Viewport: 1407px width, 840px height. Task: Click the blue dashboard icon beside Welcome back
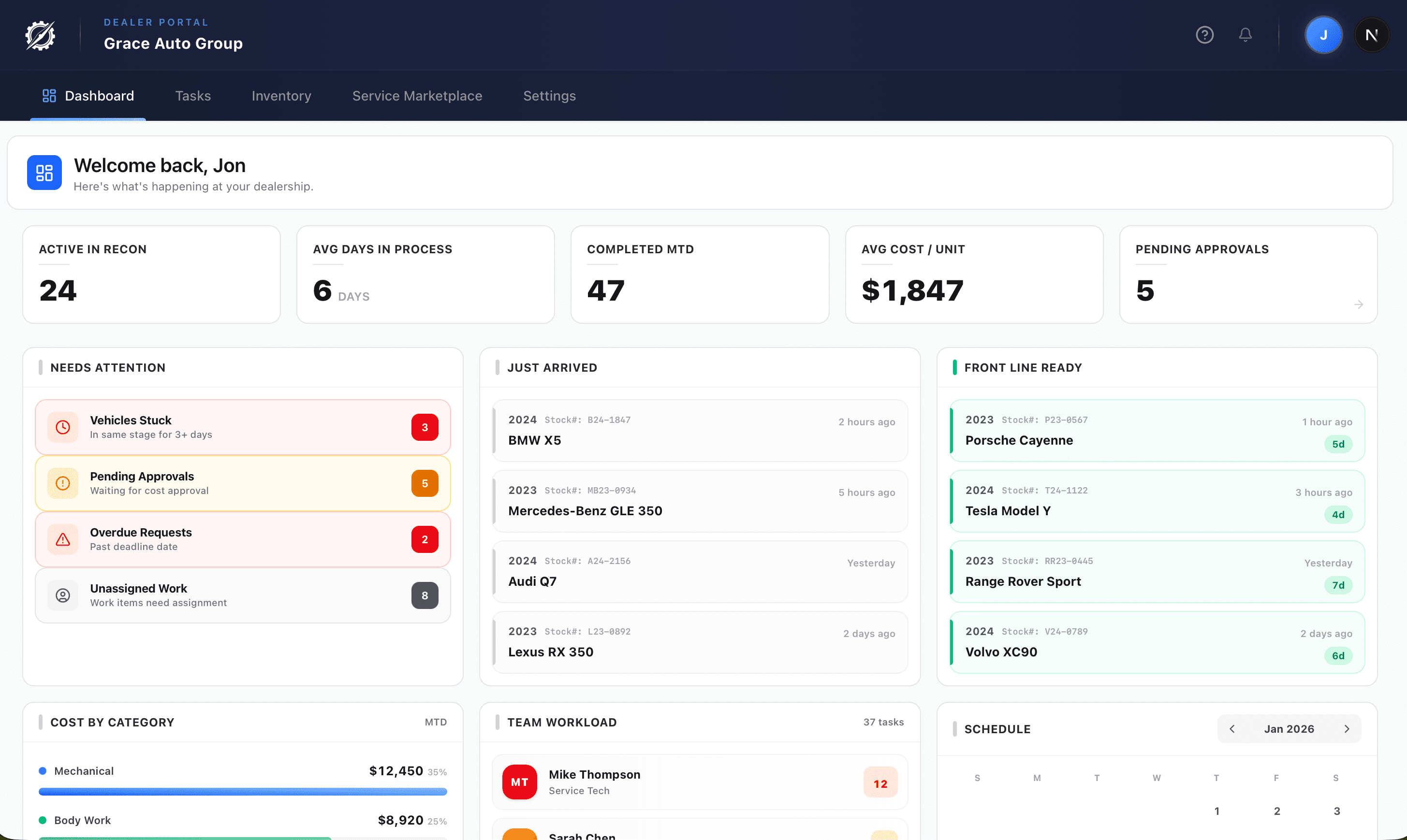pos(44,173)
